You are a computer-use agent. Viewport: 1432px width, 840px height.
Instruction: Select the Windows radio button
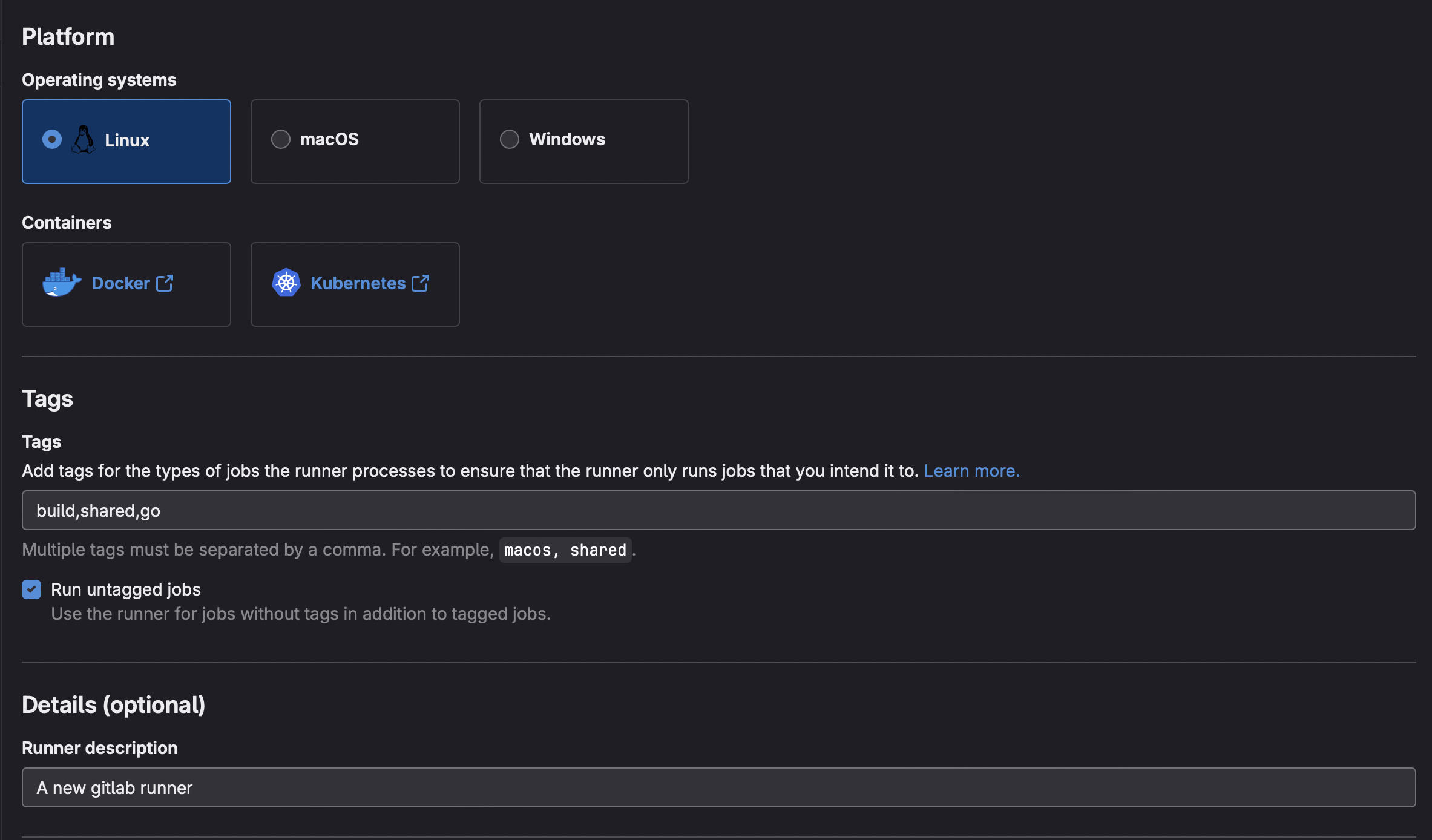(x=510, y=139)
